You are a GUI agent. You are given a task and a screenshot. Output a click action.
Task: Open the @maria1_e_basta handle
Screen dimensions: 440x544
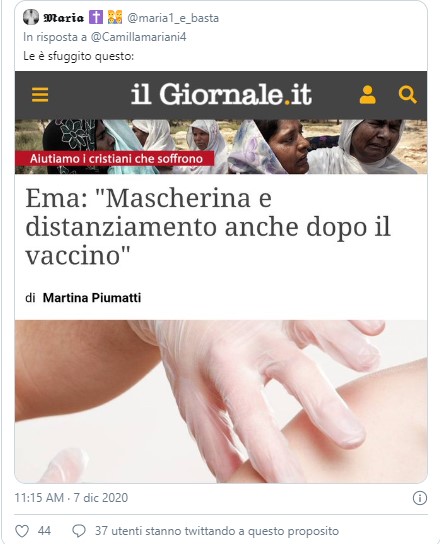173,18
